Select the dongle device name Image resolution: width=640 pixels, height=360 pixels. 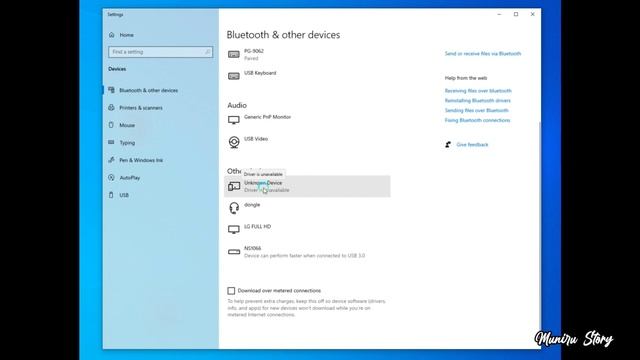252,205
